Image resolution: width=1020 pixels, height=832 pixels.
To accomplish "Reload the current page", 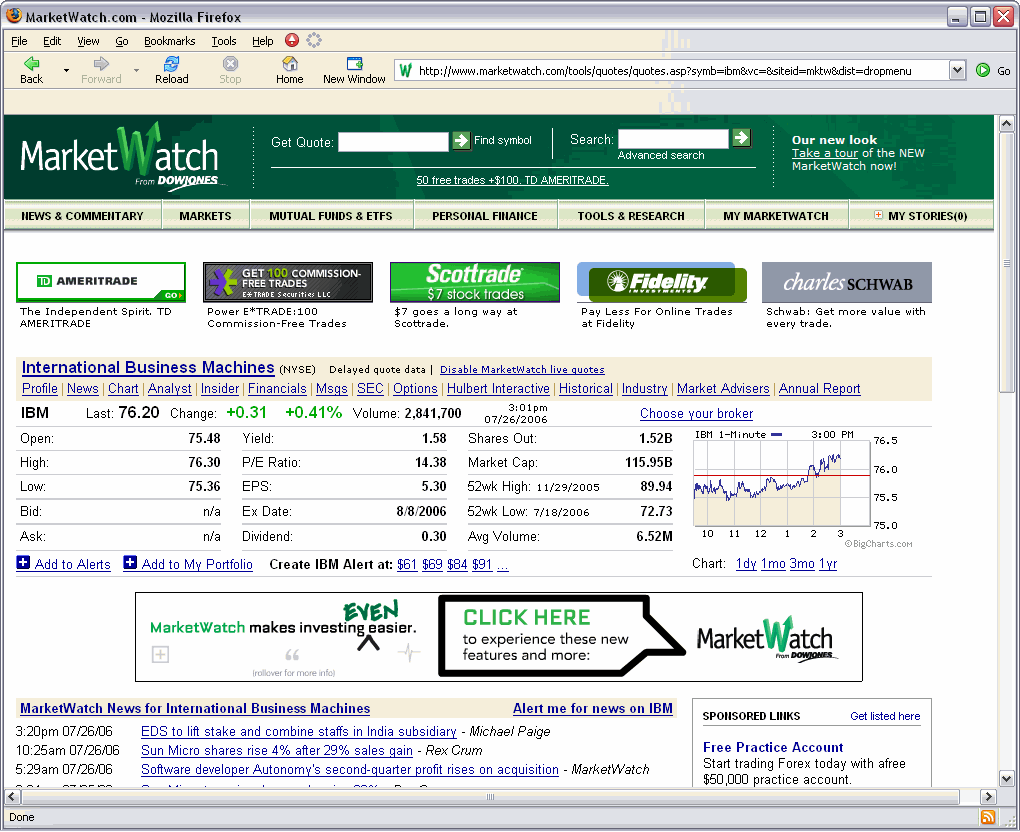I will click(x=170, y=70).
